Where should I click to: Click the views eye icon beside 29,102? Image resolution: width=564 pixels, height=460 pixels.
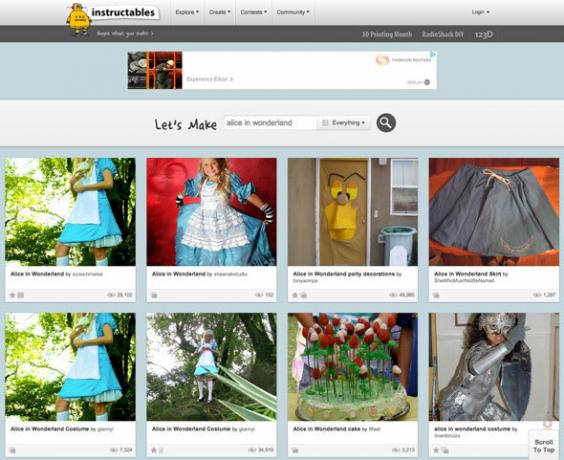click(111, 295)
